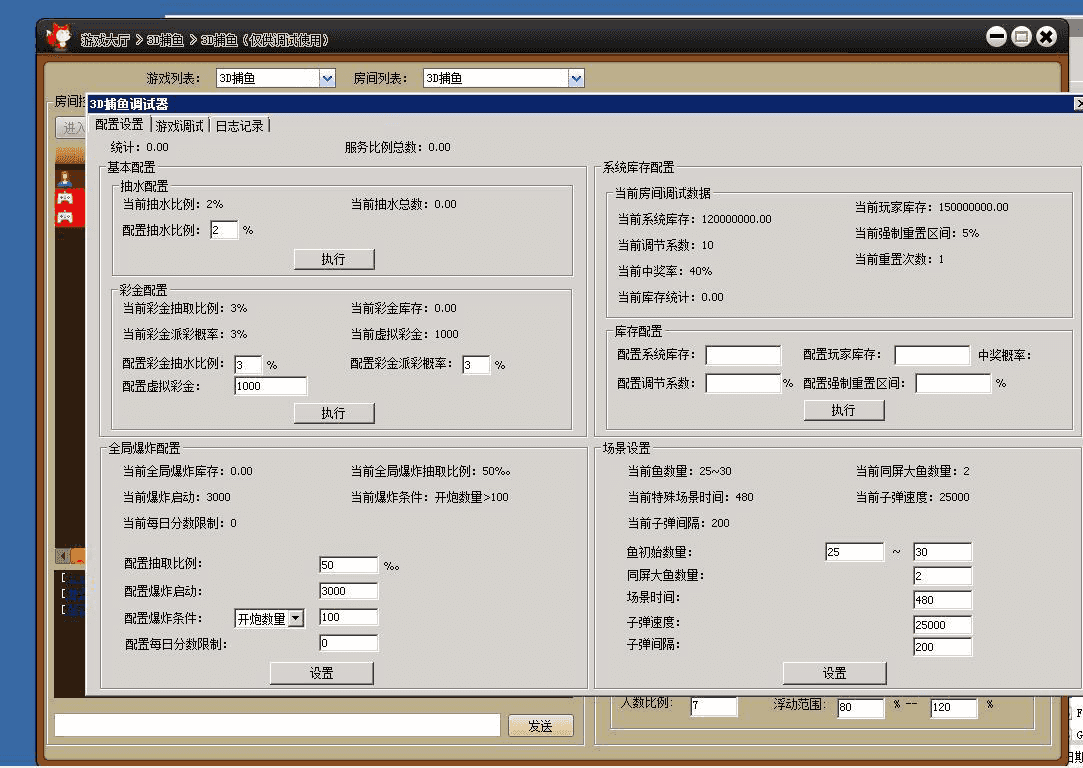The image size is (1083, 768).
Task: Click 设置 button in 场景设置 section
Action: coord(834,673)
